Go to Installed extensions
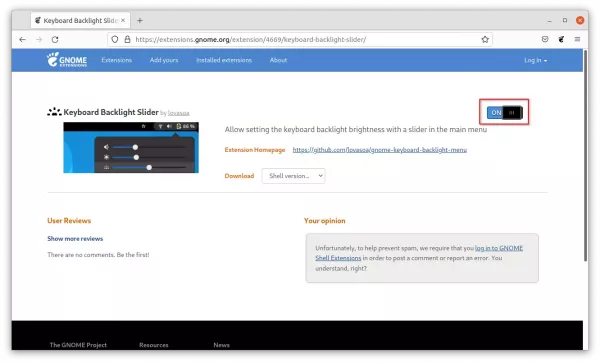This screenshot has height=363, width=600. 224,60
